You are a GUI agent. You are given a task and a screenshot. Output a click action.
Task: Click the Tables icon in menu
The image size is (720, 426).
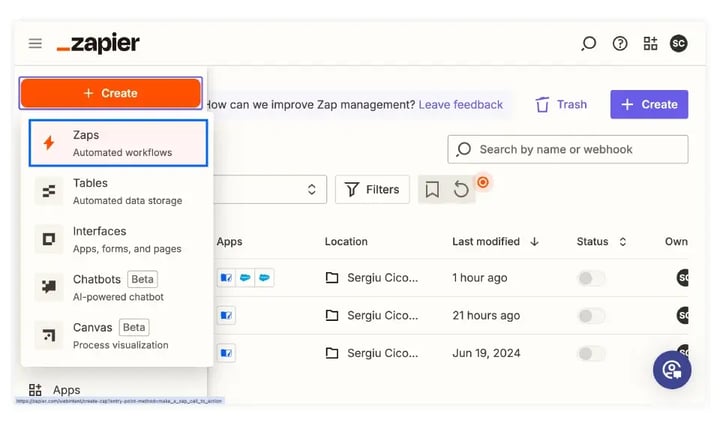49,191
